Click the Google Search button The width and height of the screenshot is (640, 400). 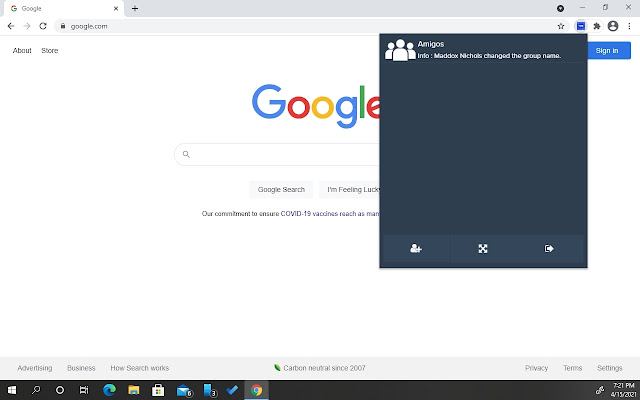click(x=281, y=189)
